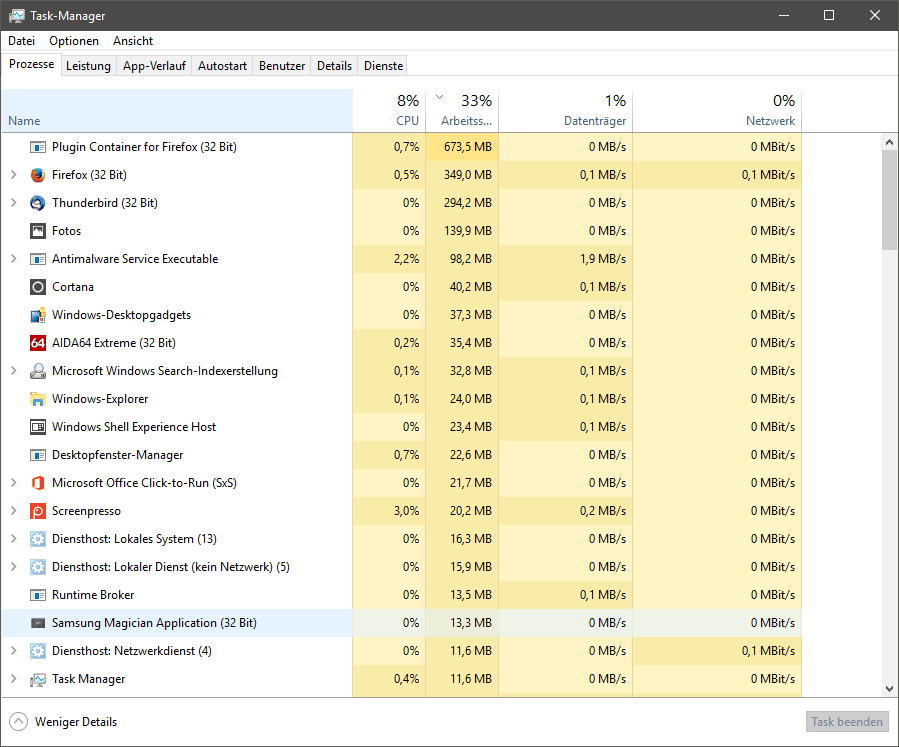
Task: Click the vertical scrollbar thumb
Action: click(x=889, y=200)
